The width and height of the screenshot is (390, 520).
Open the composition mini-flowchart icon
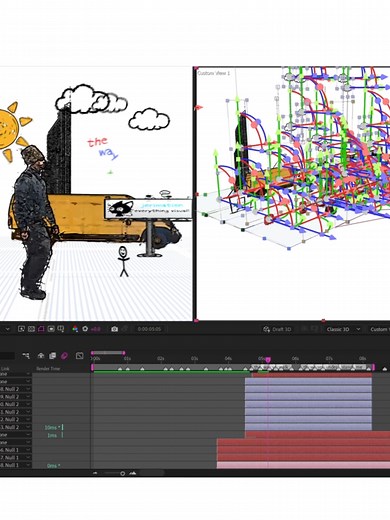point(26,356)
